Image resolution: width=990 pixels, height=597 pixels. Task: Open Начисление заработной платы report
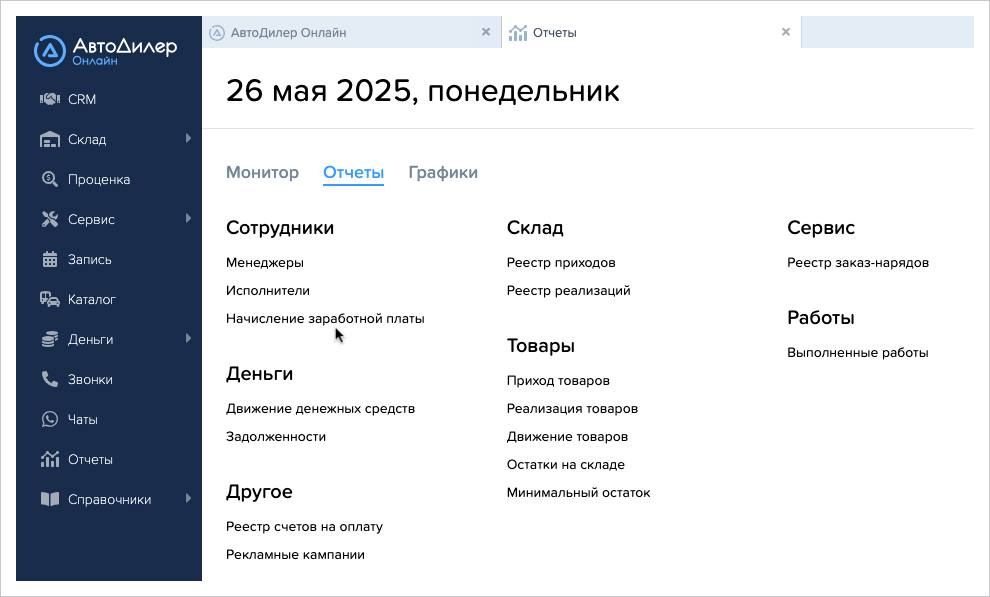pos(325,319)
